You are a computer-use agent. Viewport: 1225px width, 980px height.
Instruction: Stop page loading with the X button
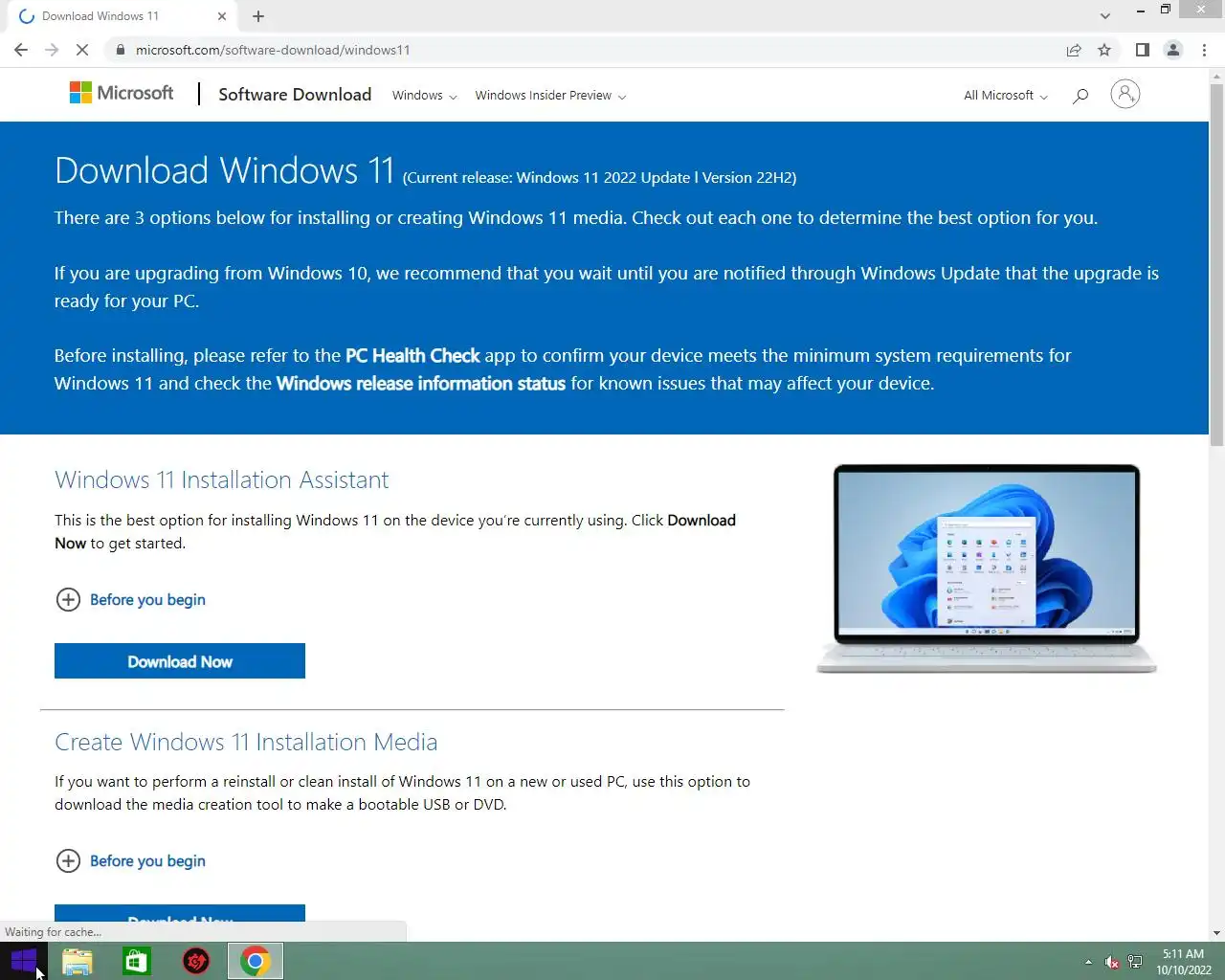pyautogui.click(x=82, y=50)
